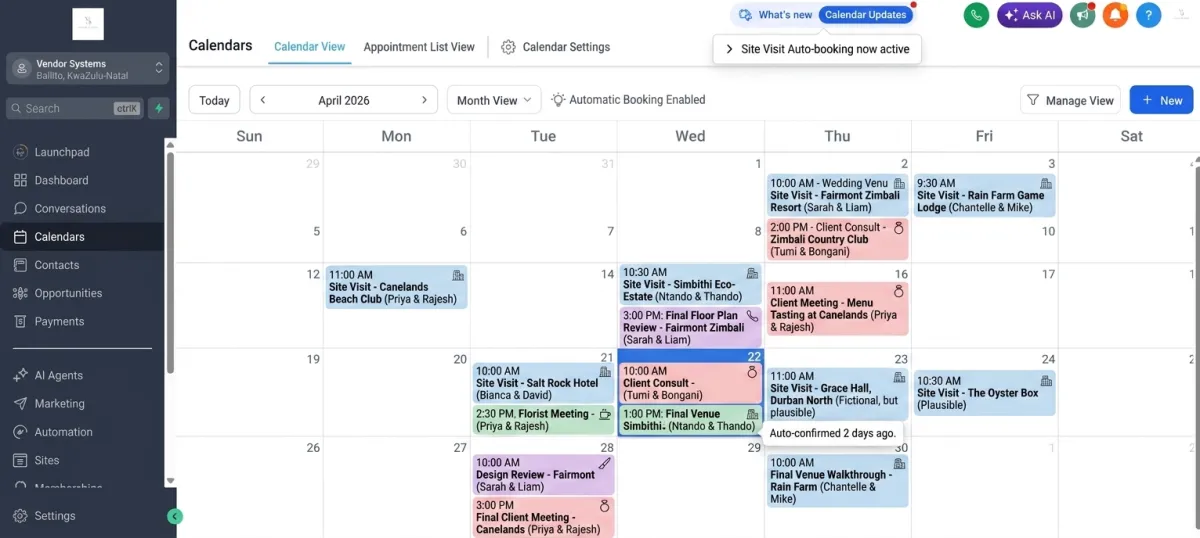
Task: Open the megaphone announcements icon
Action: click(x=1082, y=15)
